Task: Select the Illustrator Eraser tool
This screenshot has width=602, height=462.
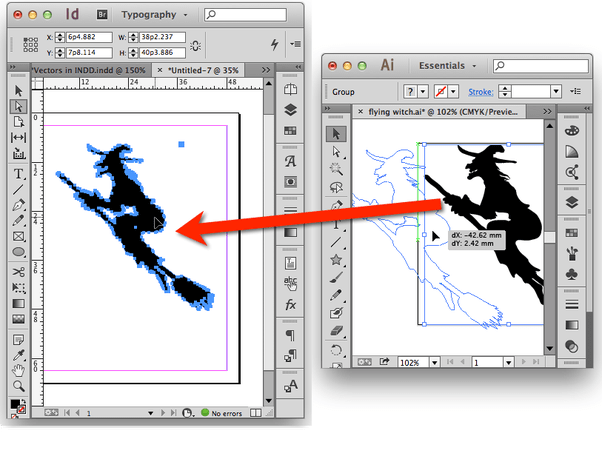Action: point(336,331)
